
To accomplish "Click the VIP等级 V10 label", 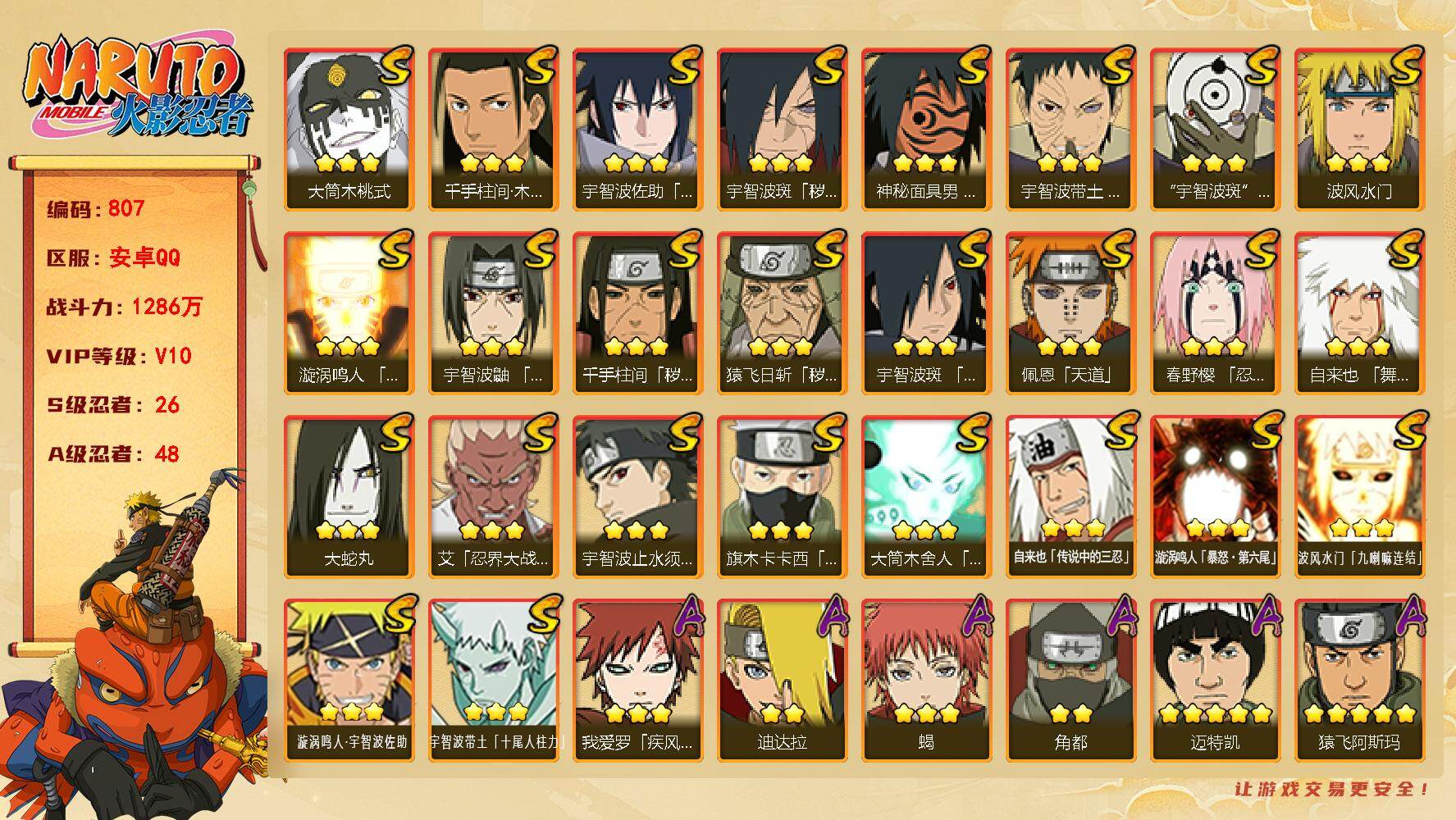I will point(120,356).
